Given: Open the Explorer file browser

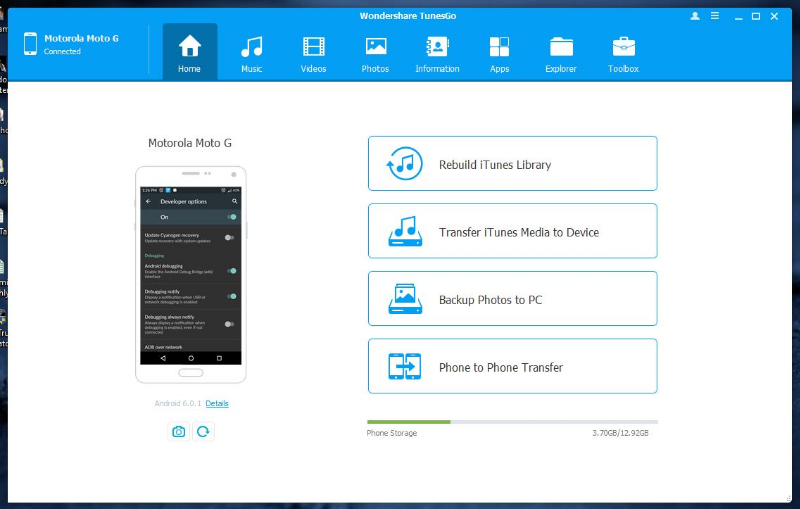Looking at the screenshot, I should [x=561, y=54].
